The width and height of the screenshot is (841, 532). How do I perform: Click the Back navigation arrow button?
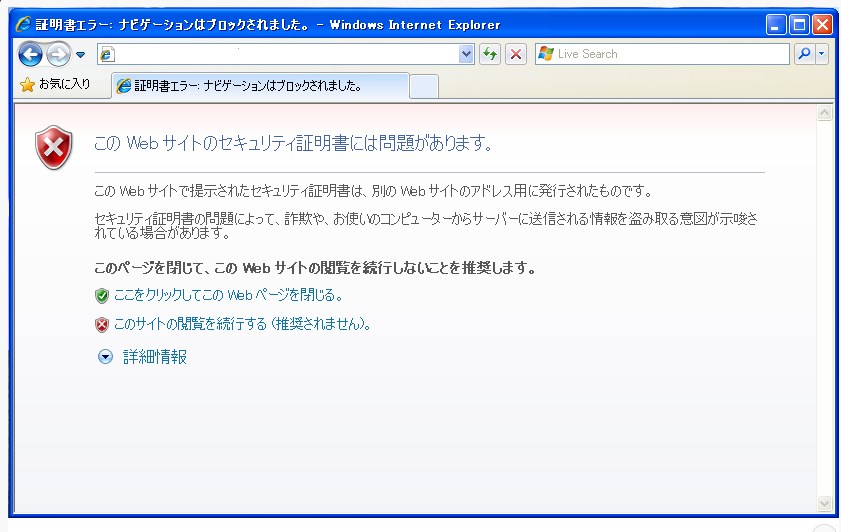point(30,54)
